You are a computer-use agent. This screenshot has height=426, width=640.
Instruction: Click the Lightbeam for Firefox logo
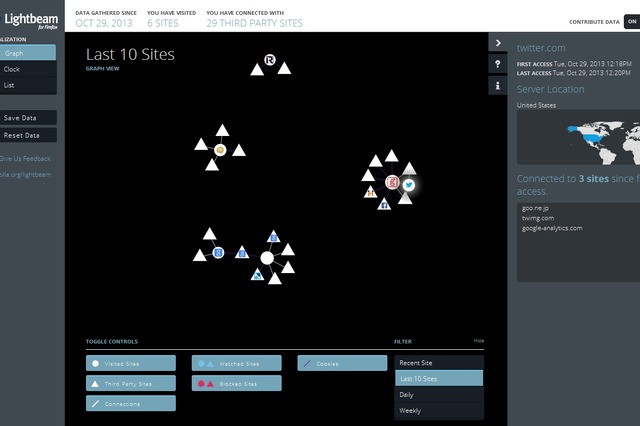31,21
